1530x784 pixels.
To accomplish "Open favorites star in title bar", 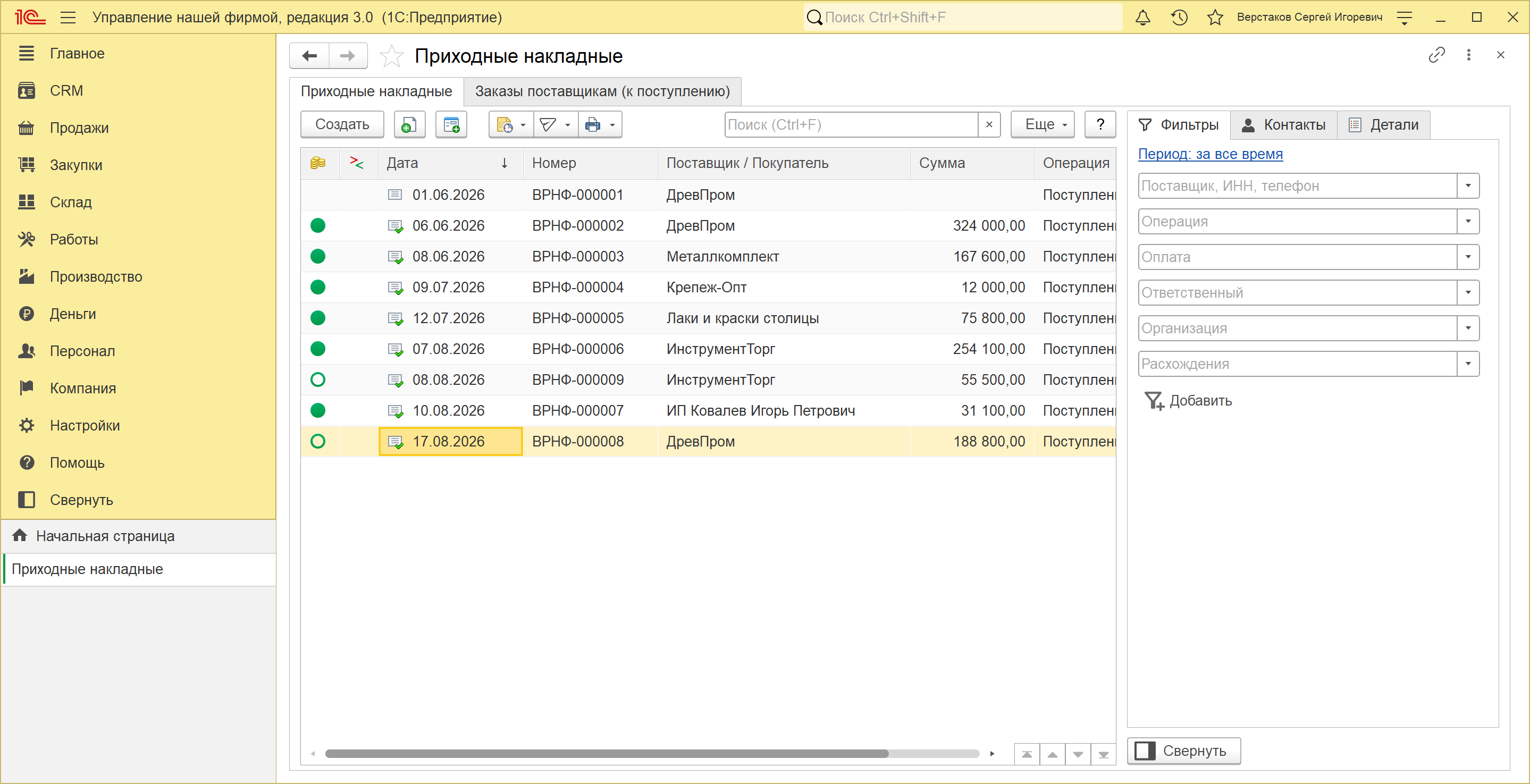I will coord(1215,17).
